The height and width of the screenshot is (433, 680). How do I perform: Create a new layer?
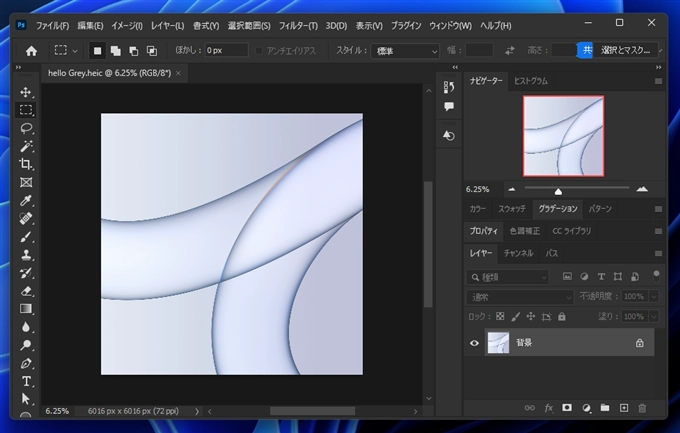click(x=624, y=408)
